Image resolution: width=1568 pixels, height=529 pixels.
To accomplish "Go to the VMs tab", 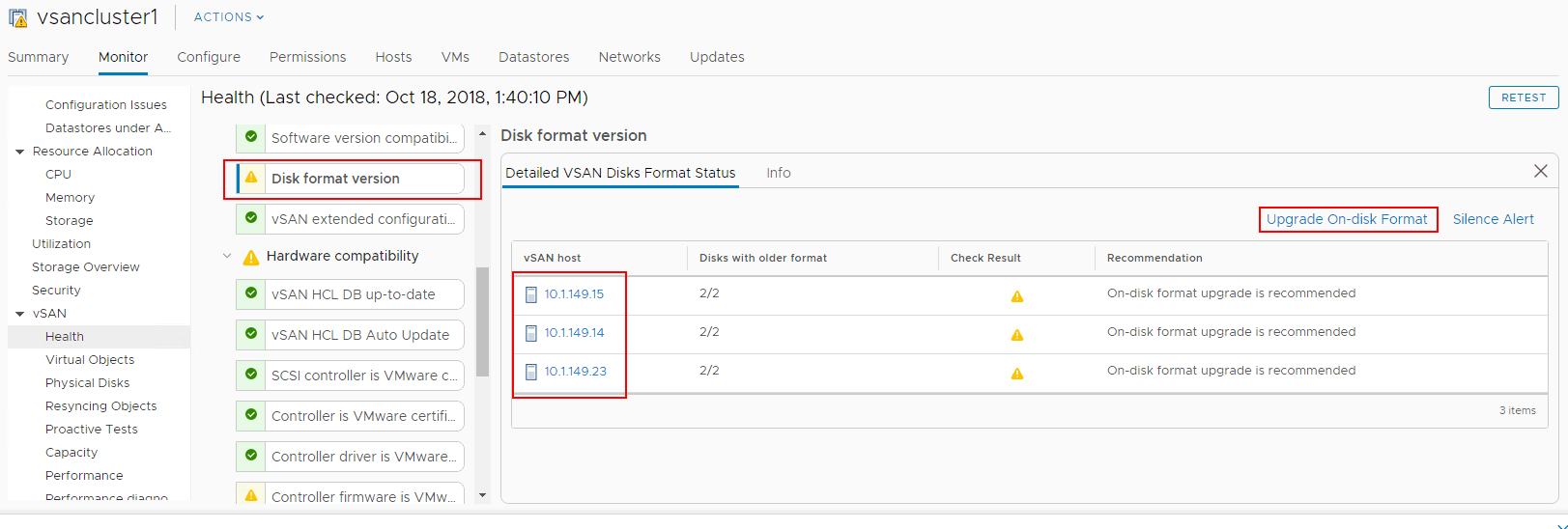I will [455, 57].
